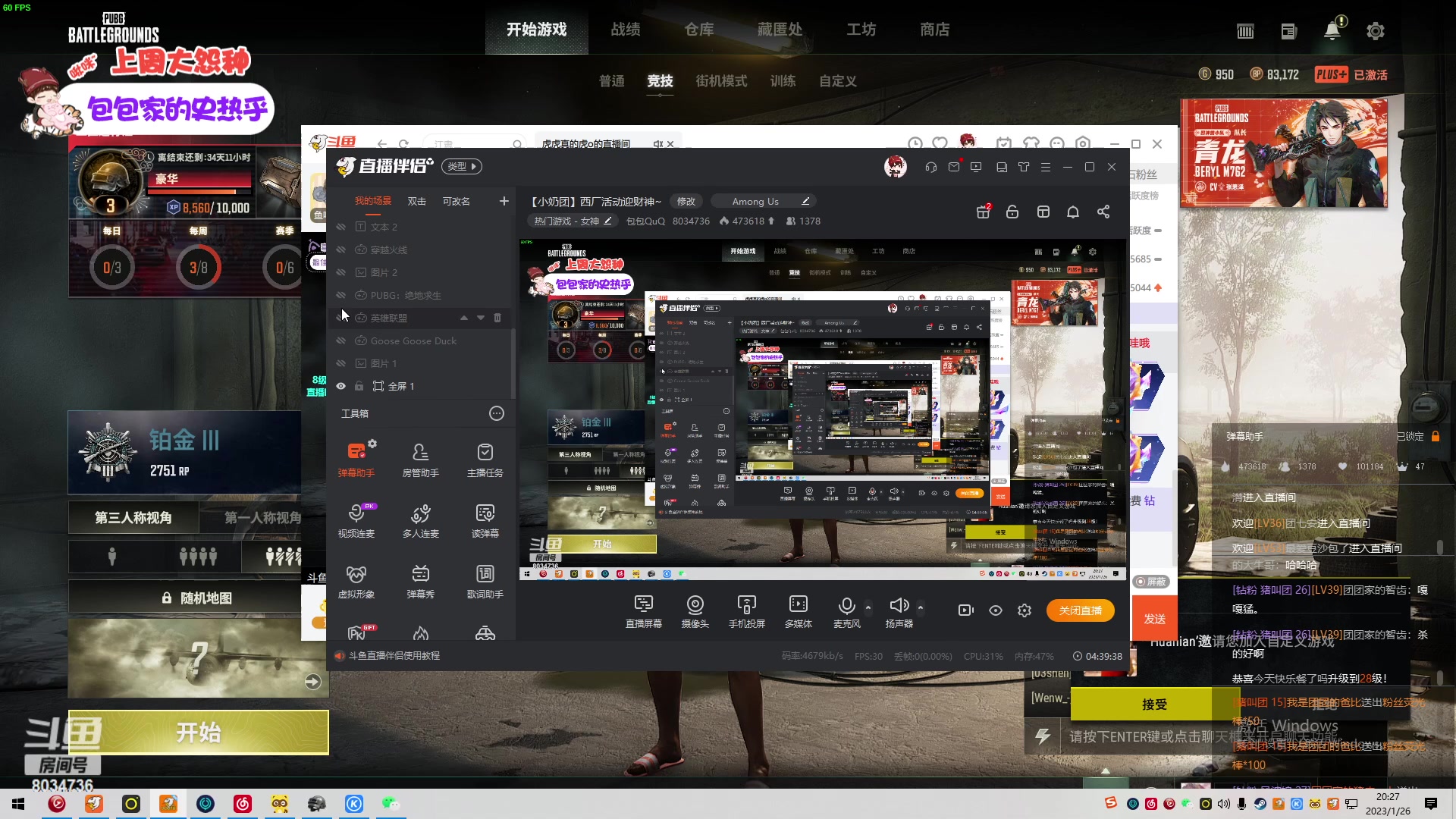The image size is (1456, 819).
Task: Delete the 英雄联盟 source
Action: pyautogui.click(x=497, y=318)
